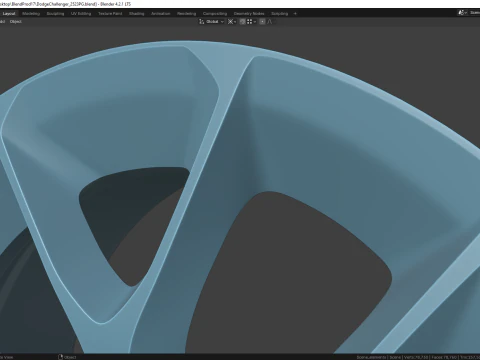Open the Sculpting workspace tab
The height and width of the screenshot is (360, 480).
tap(55, 14)
